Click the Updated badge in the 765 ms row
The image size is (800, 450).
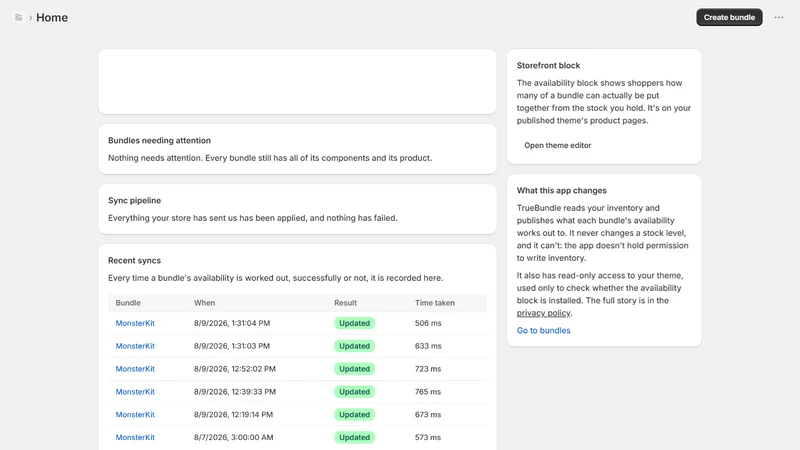[355, 392]
